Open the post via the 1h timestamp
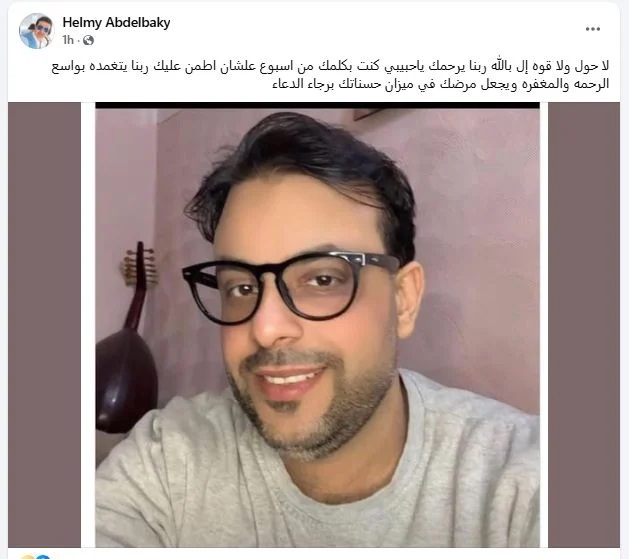The width and height of the screenshot is (629, 559). 68,40
